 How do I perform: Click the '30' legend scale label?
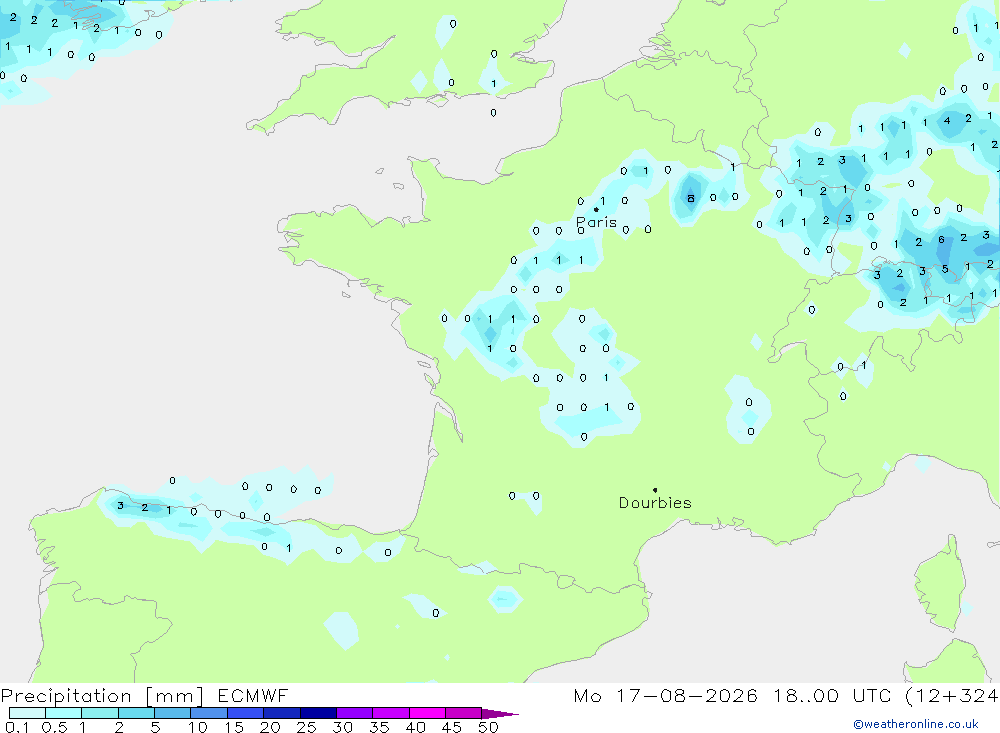pyautogui.click(x=343, y=727)
